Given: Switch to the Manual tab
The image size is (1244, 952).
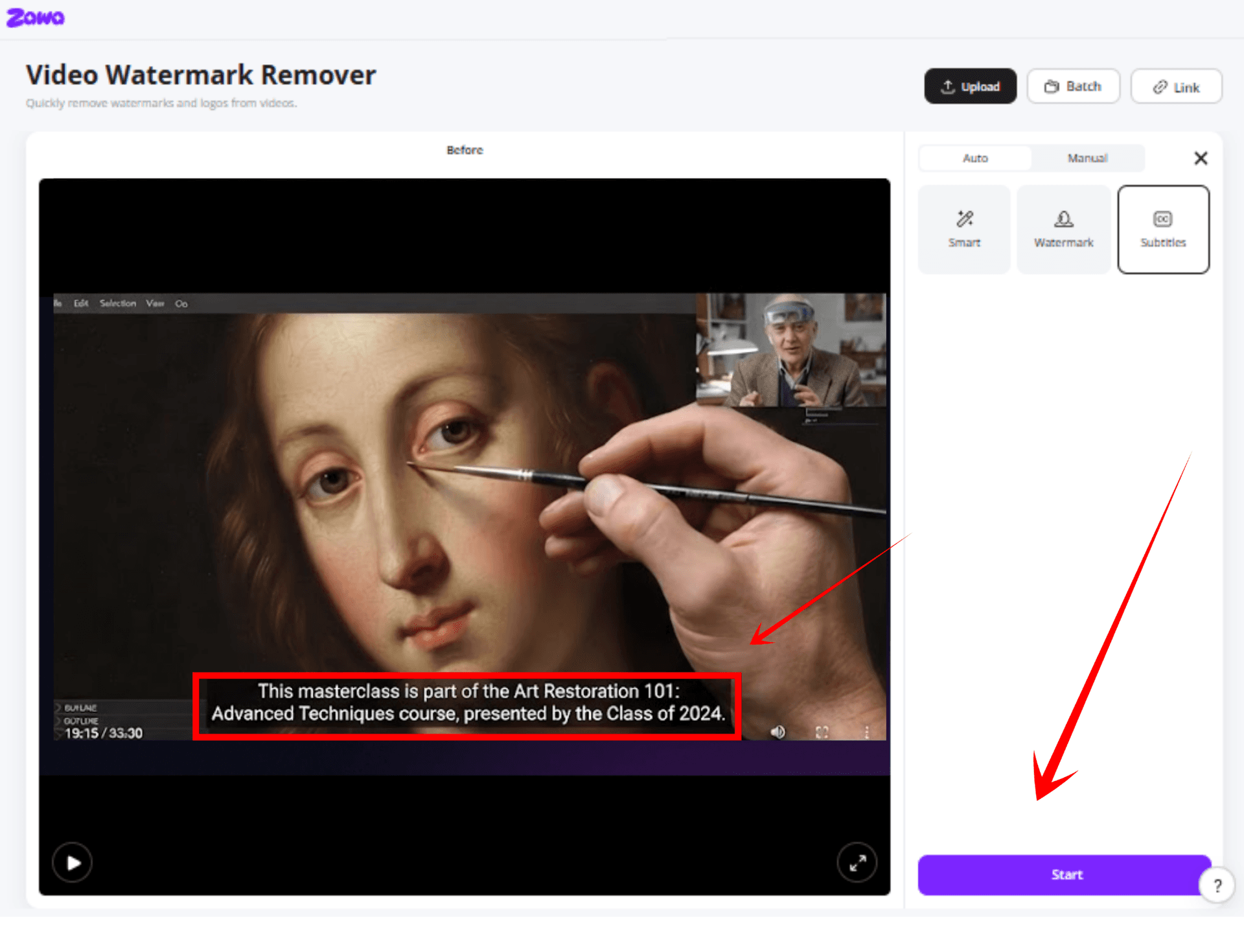Looking at the screenshot, I should point(1087,158).
